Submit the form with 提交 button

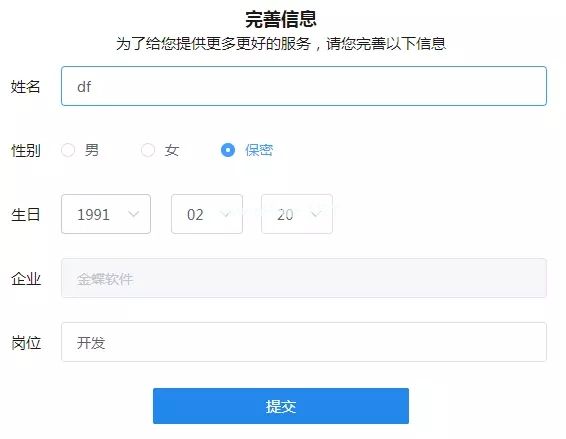(x=281, y=406)
